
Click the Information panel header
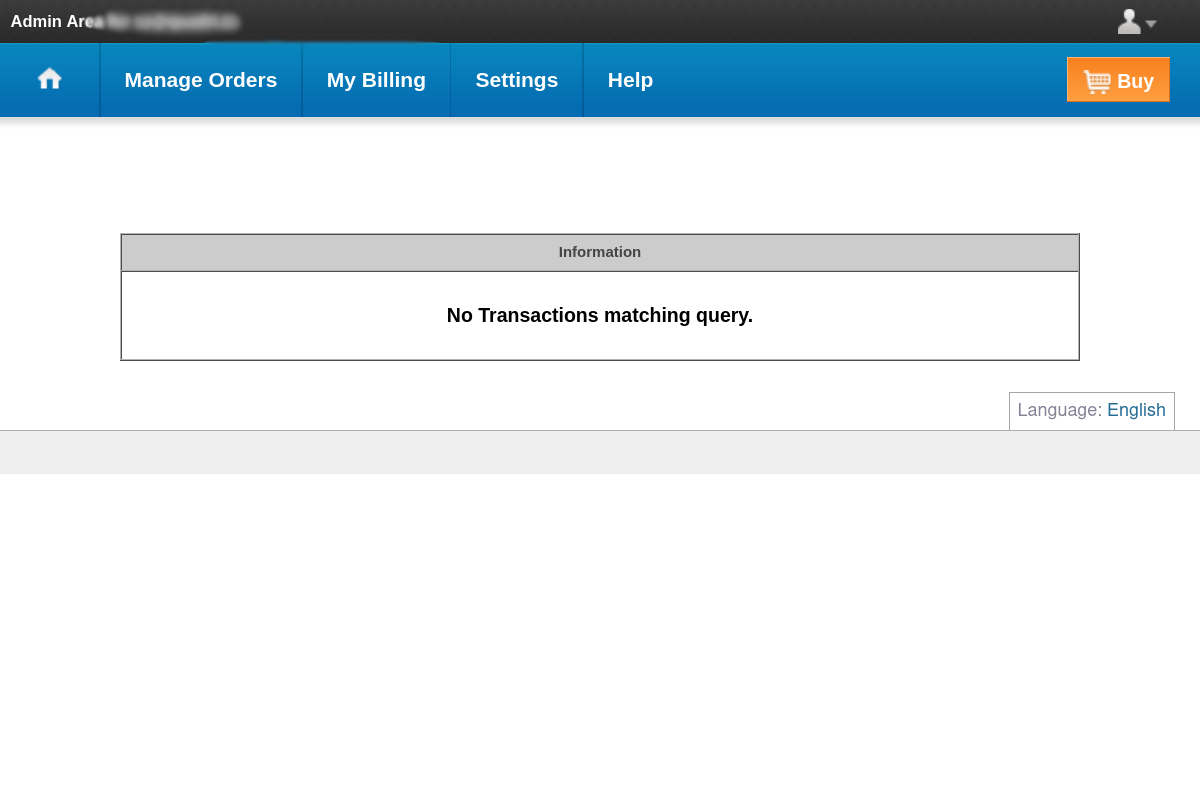click(x=600, y=252)
